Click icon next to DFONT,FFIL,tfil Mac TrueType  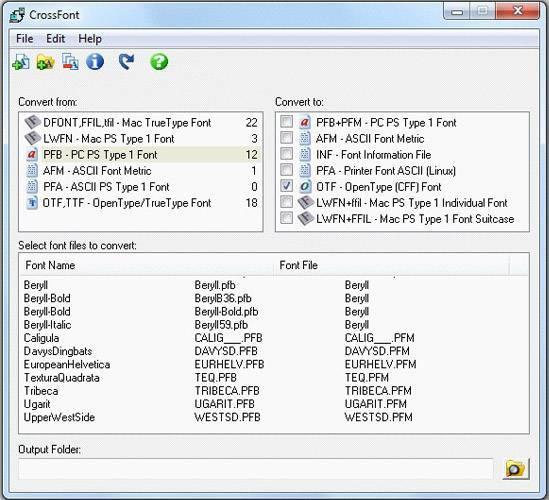pos(33,122)
